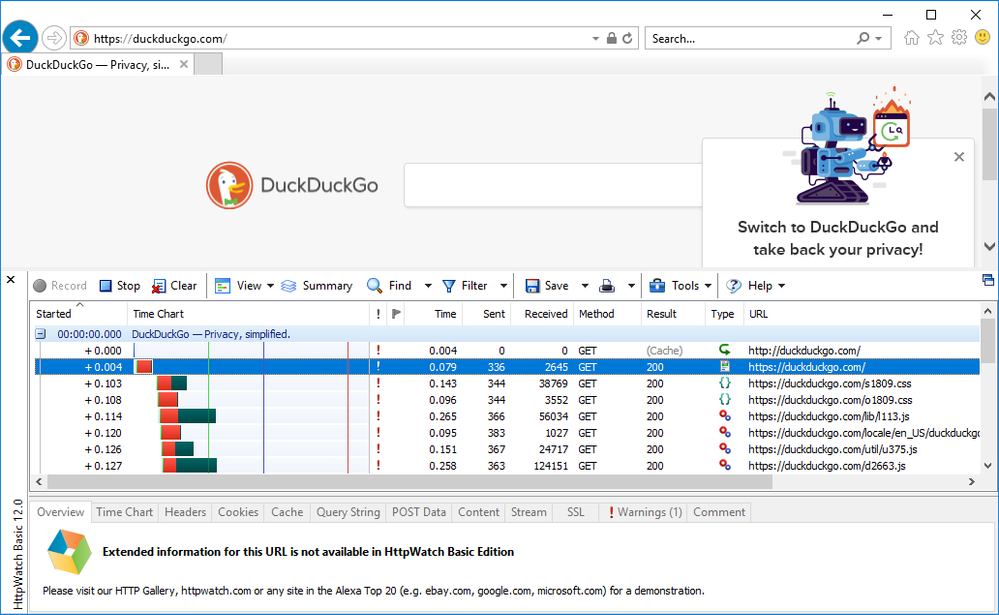
Task: Go back with the browser Back arrow
Action: coord(20,38)
